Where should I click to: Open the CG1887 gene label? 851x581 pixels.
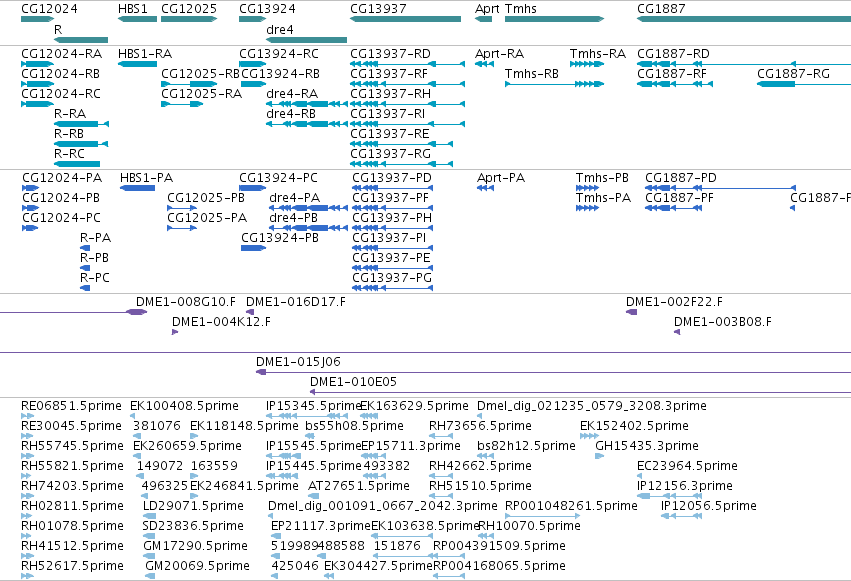point(661,9)
